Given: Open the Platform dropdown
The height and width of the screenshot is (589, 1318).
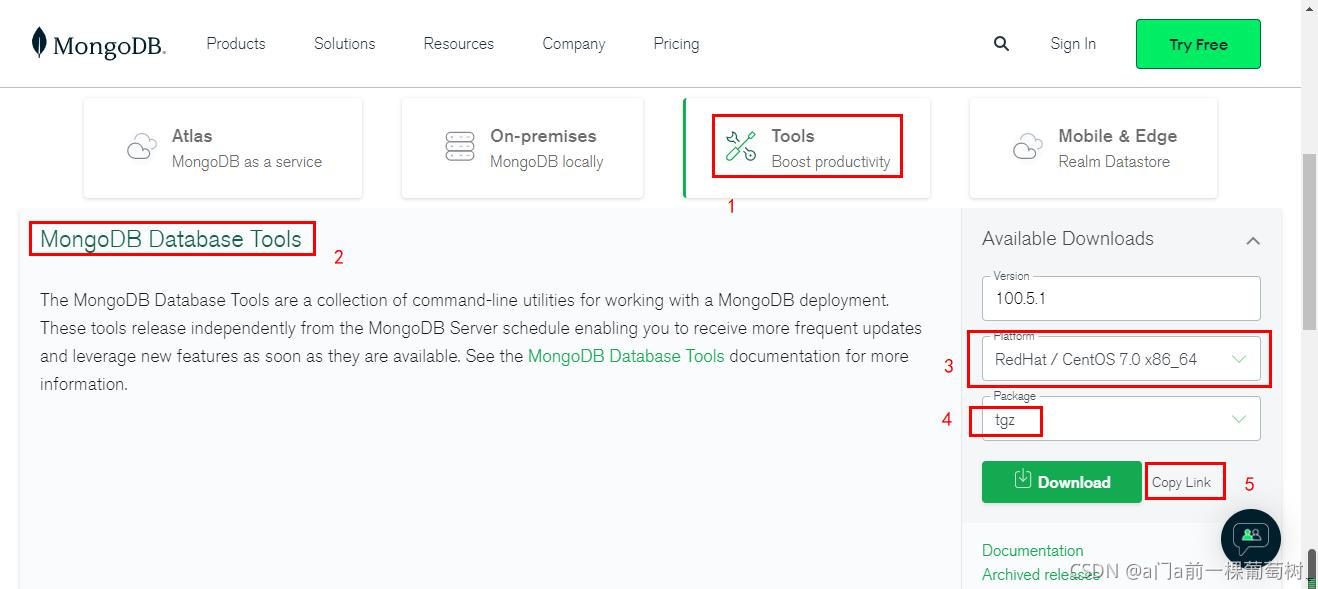Looking at the screenshot, I should click(x=1121, y=359).
